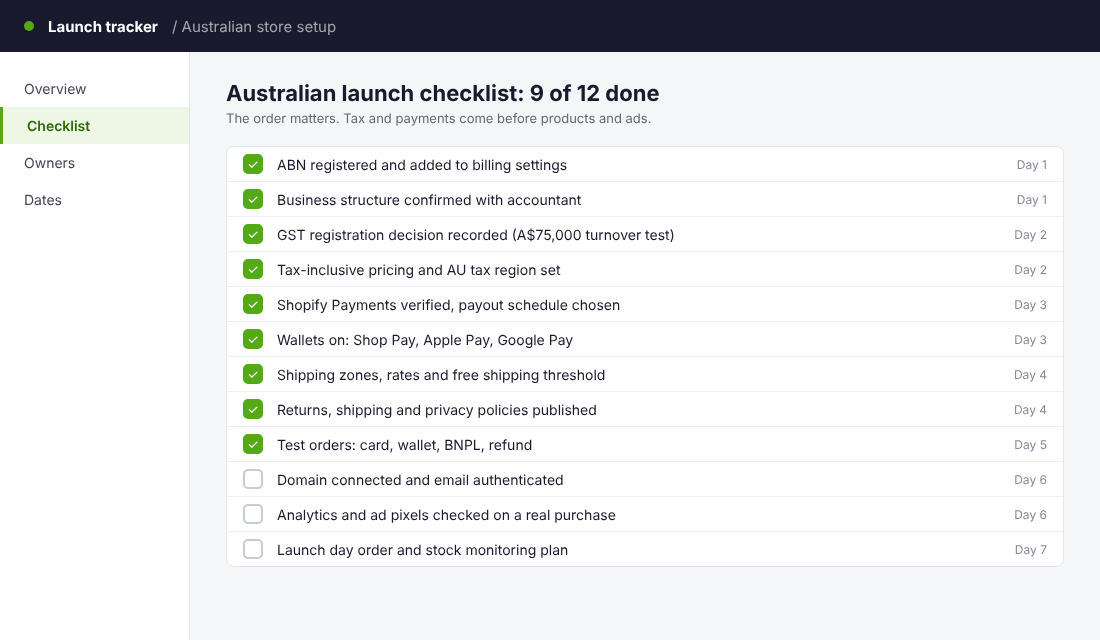
Task: Click the Day 1 label on the ABN row
Action: (x=1031, y=165)
